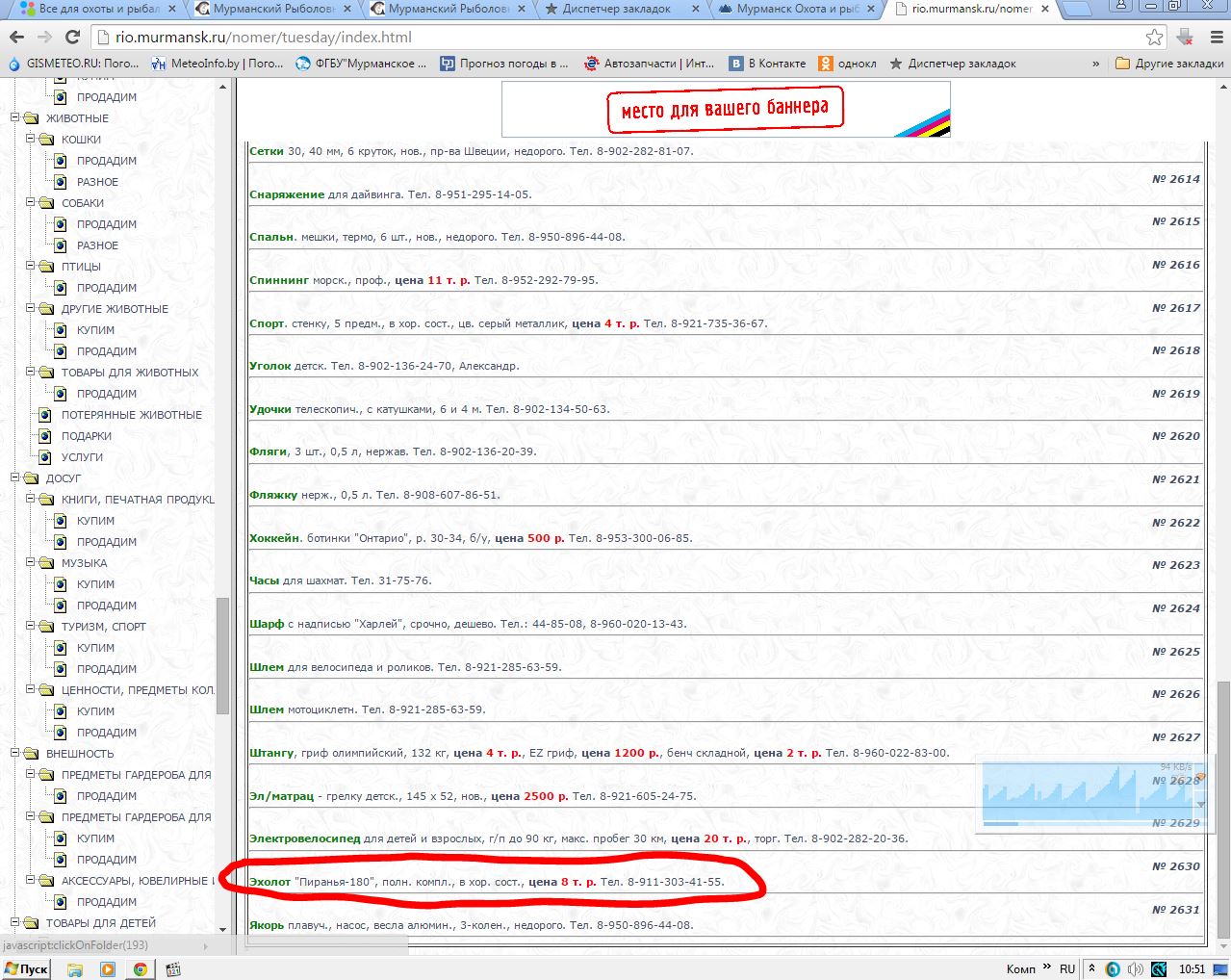This screenshot has height=980, width=1231.
Task: Open Chrome from the Windows taskbar
Action: click(140, 968)
